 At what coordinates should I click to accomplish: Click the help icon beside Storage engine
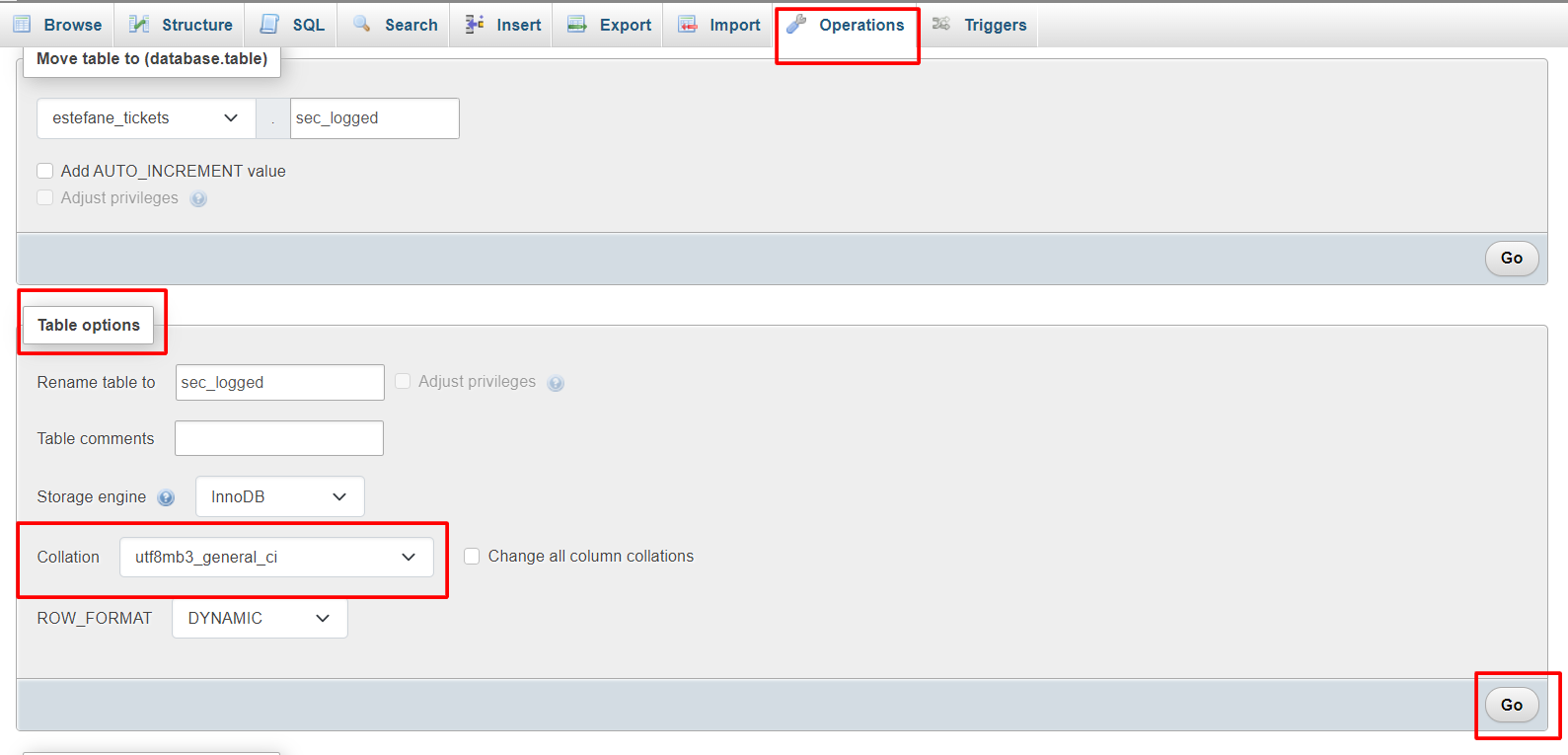[x=166, y=497]
